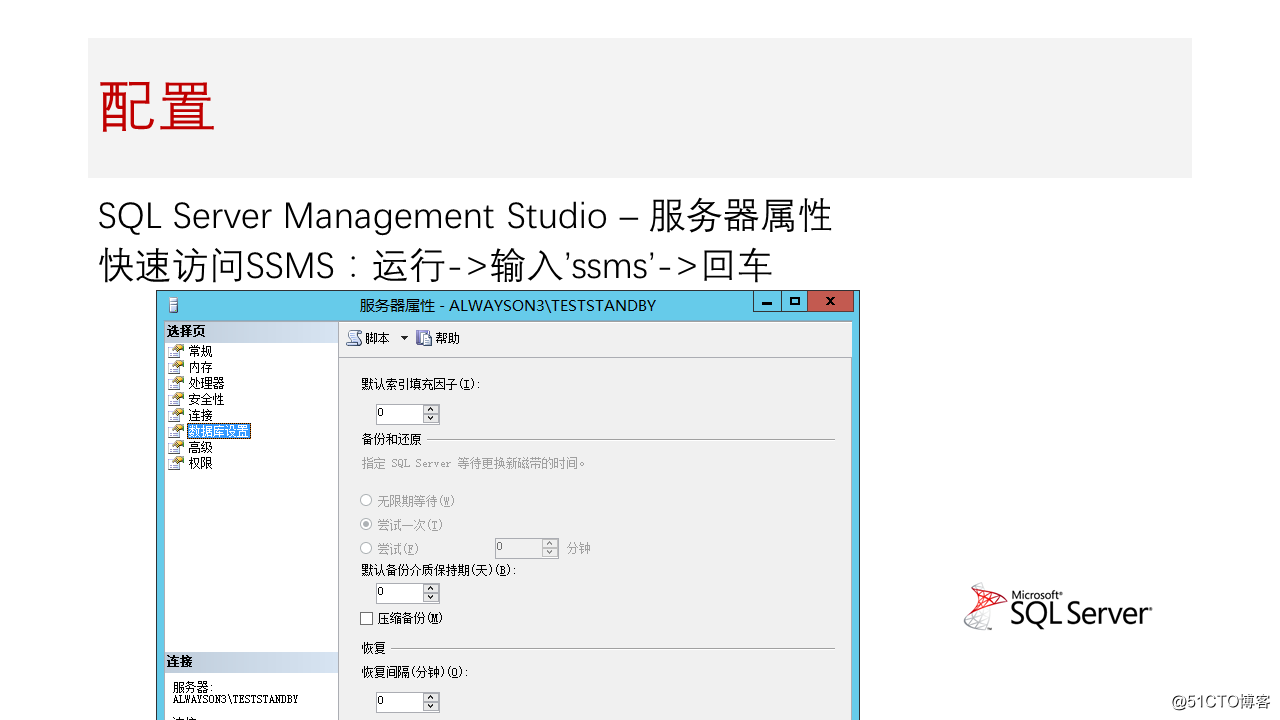Close the 服务器属性 window

pos(831,301)
